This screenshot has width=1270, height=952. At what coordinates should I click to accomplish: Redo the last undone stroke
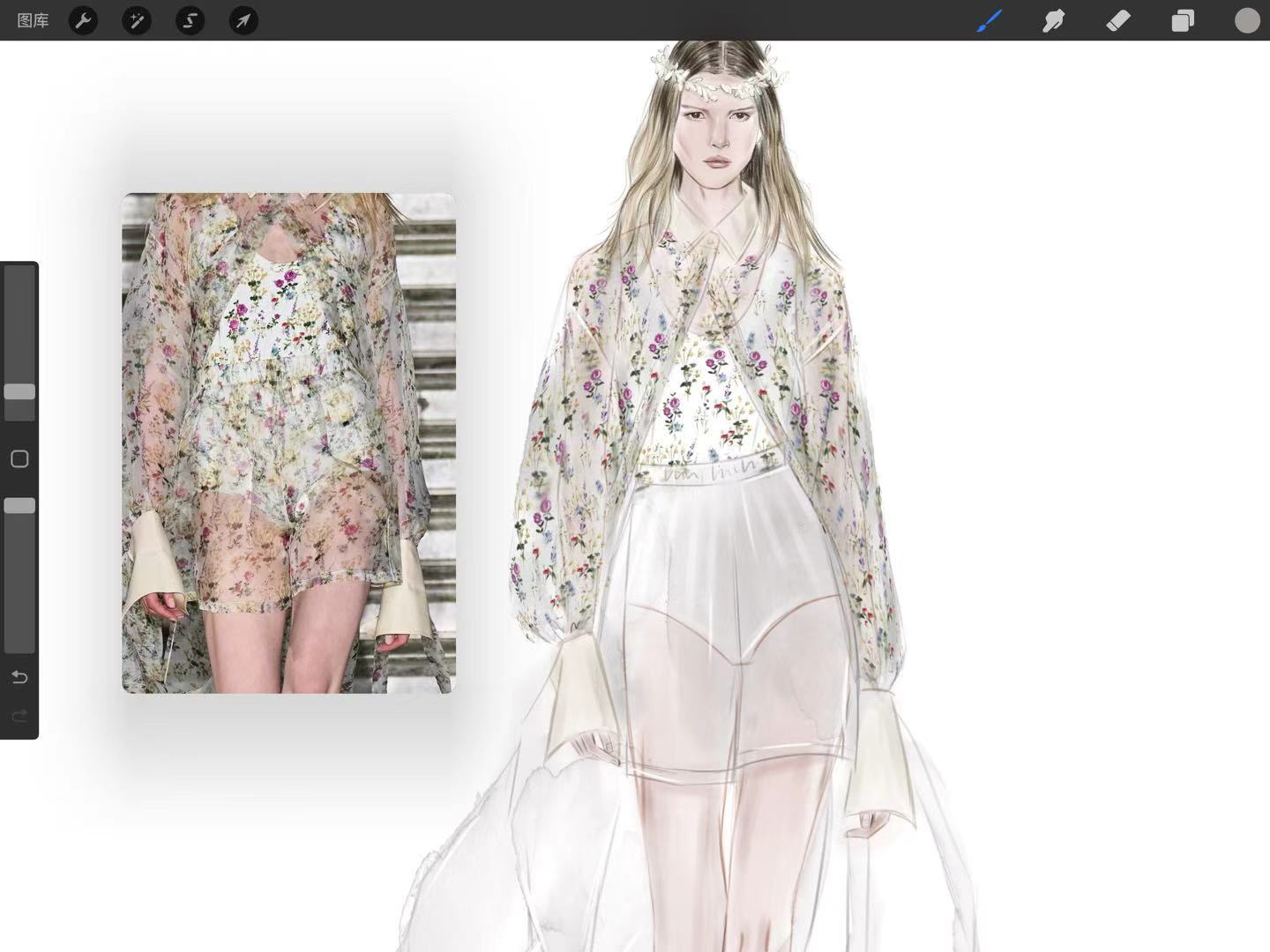point(19,716)
